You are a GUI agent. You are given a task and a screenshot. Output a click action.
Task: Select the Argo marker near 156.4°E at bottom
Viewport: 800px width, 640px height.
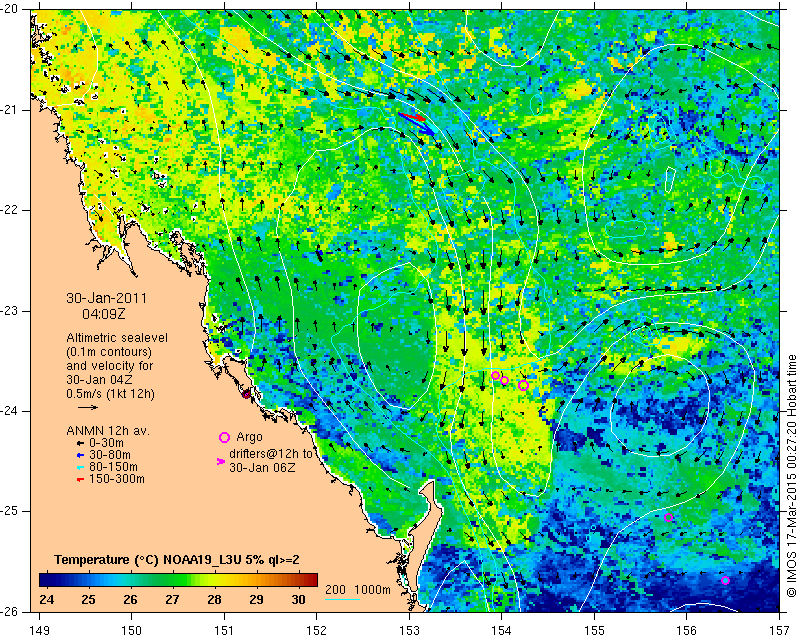[725, 580]
